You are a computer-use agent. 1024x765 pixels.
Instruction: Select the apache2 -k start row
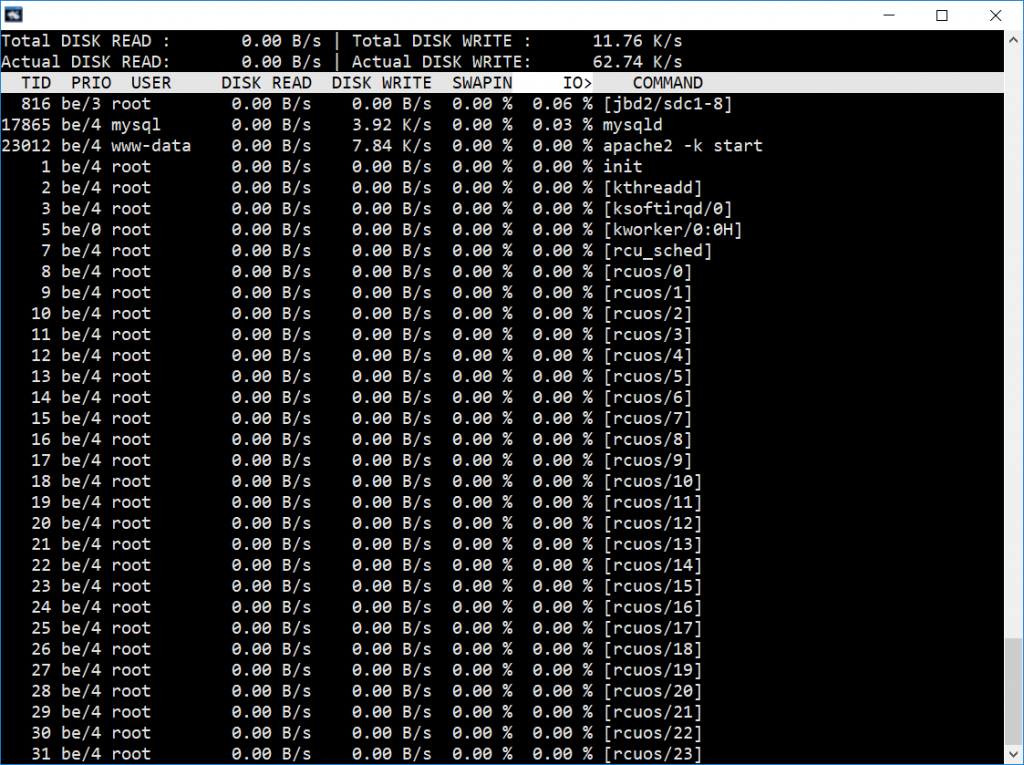(502, 146)
